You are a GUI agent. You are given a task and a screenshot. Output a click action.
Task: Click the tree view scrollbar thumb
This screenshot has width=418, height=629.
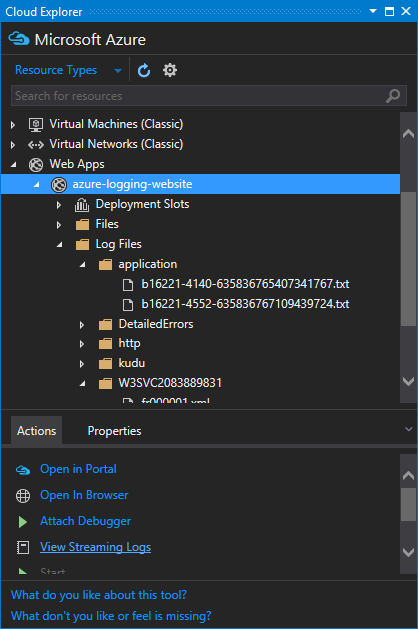408,259
